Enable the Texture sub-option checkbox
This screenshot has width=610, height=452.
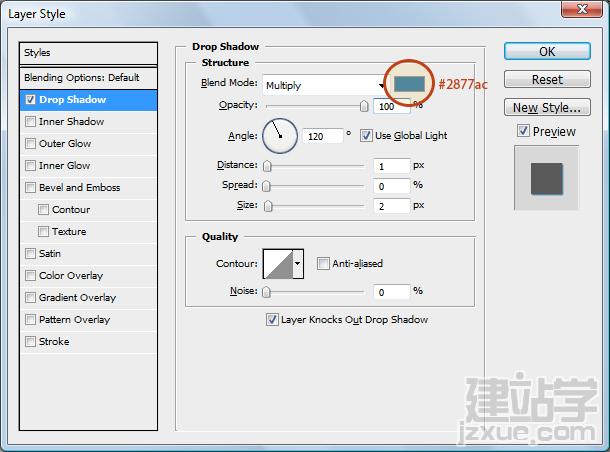43,231
